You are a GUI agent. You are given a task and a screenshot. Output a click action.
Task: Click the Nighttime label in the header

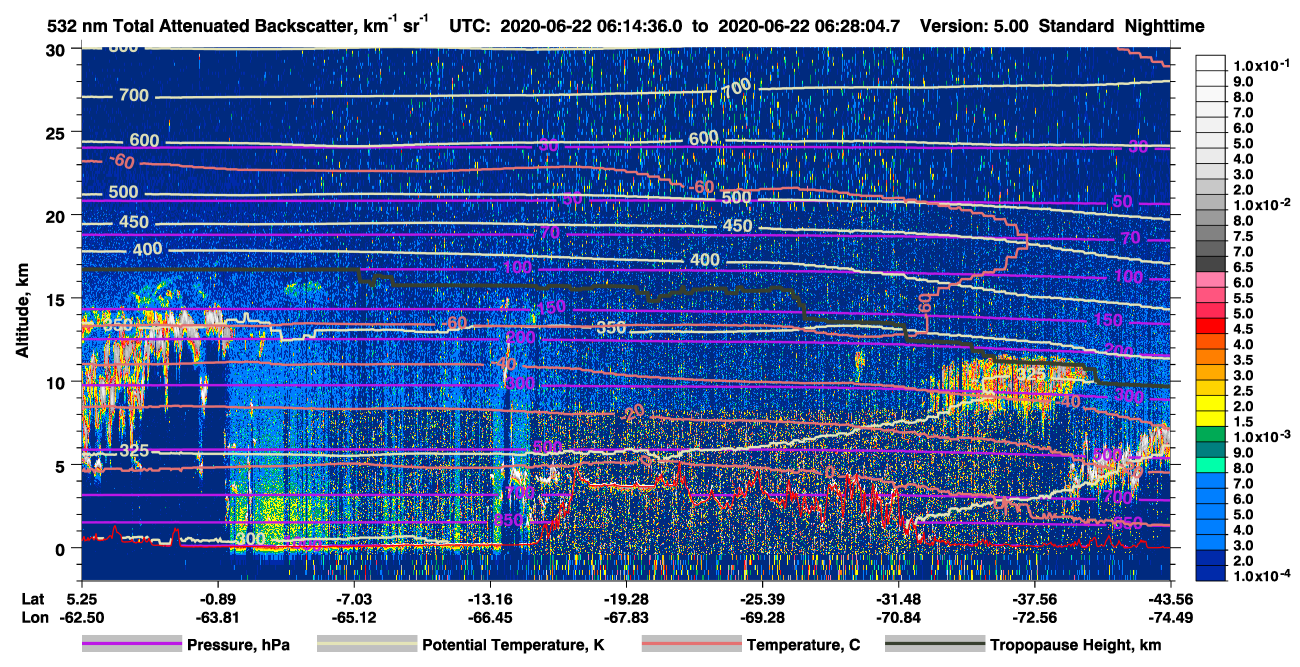1163,26
